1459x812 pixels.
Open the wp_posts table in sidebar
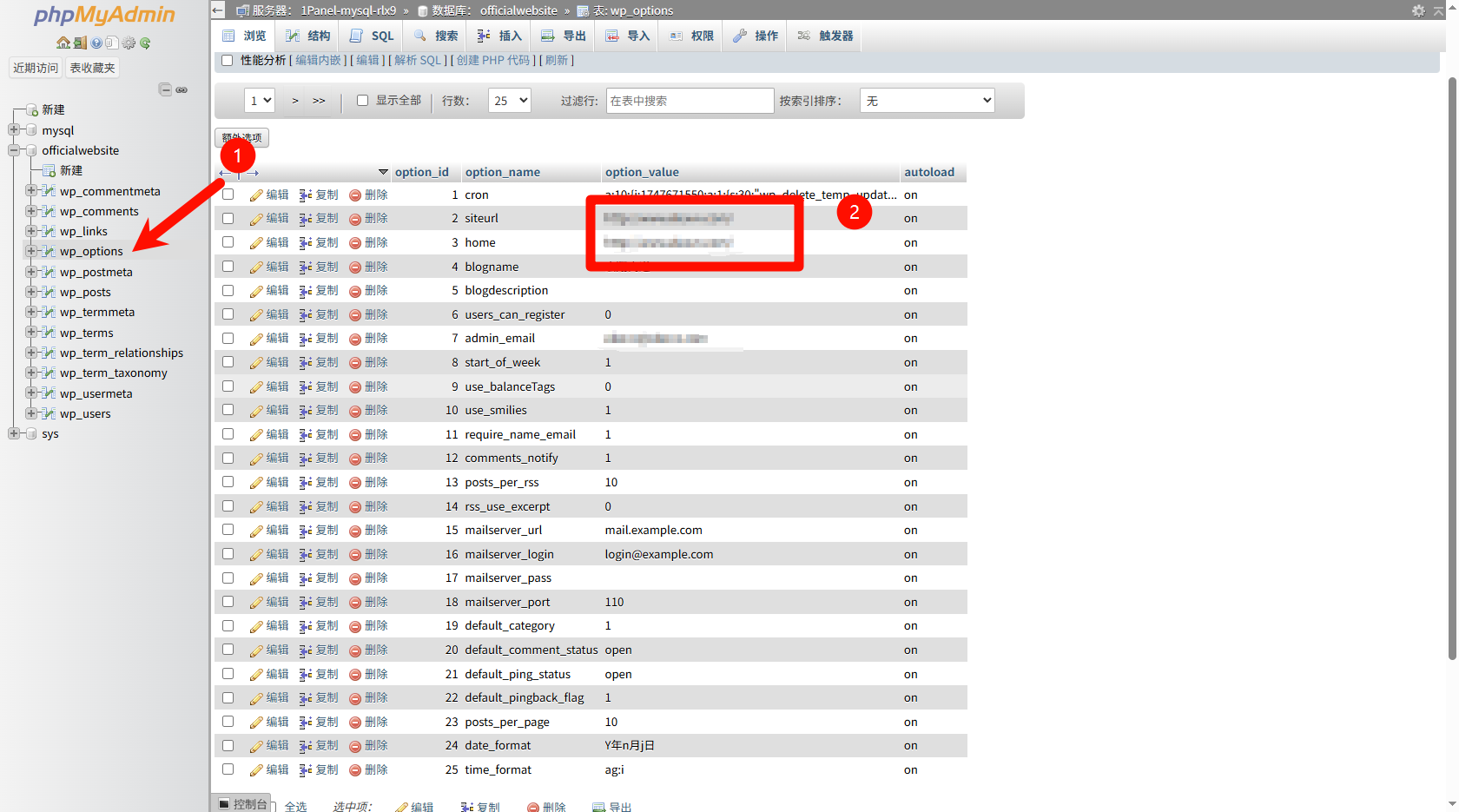pos(85,292)
